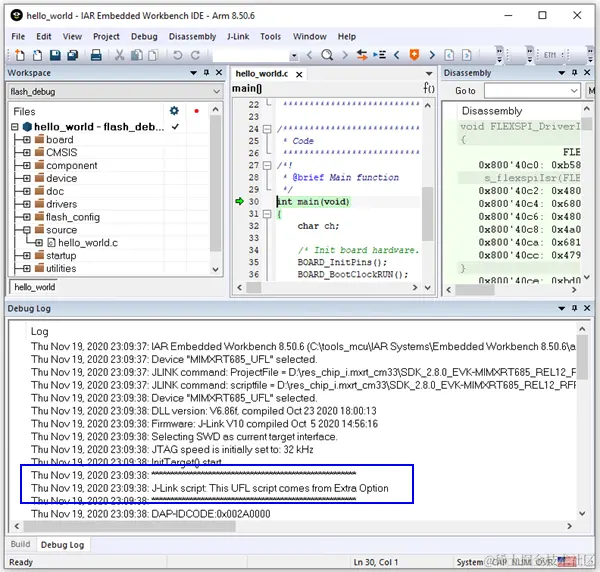600x572 pixels.
Task: Click the Find magnifier icon in toolbar
Action: point(327,55)
